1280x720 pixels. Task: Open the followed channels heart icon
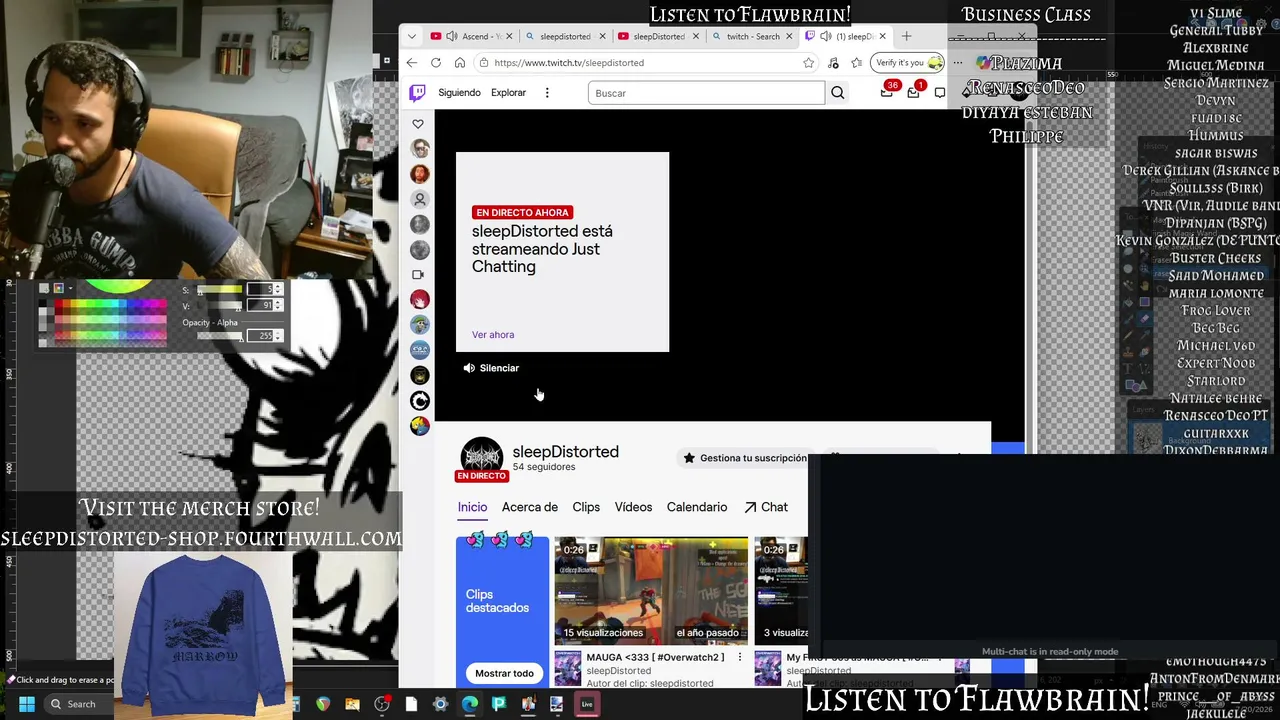tap(418, 124)
